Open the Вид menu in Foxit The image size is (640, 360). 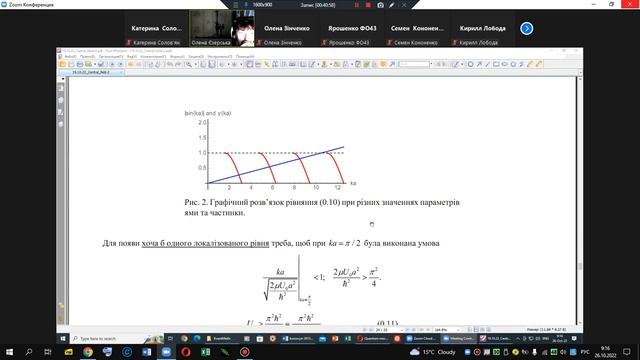[x=131, y=57]
